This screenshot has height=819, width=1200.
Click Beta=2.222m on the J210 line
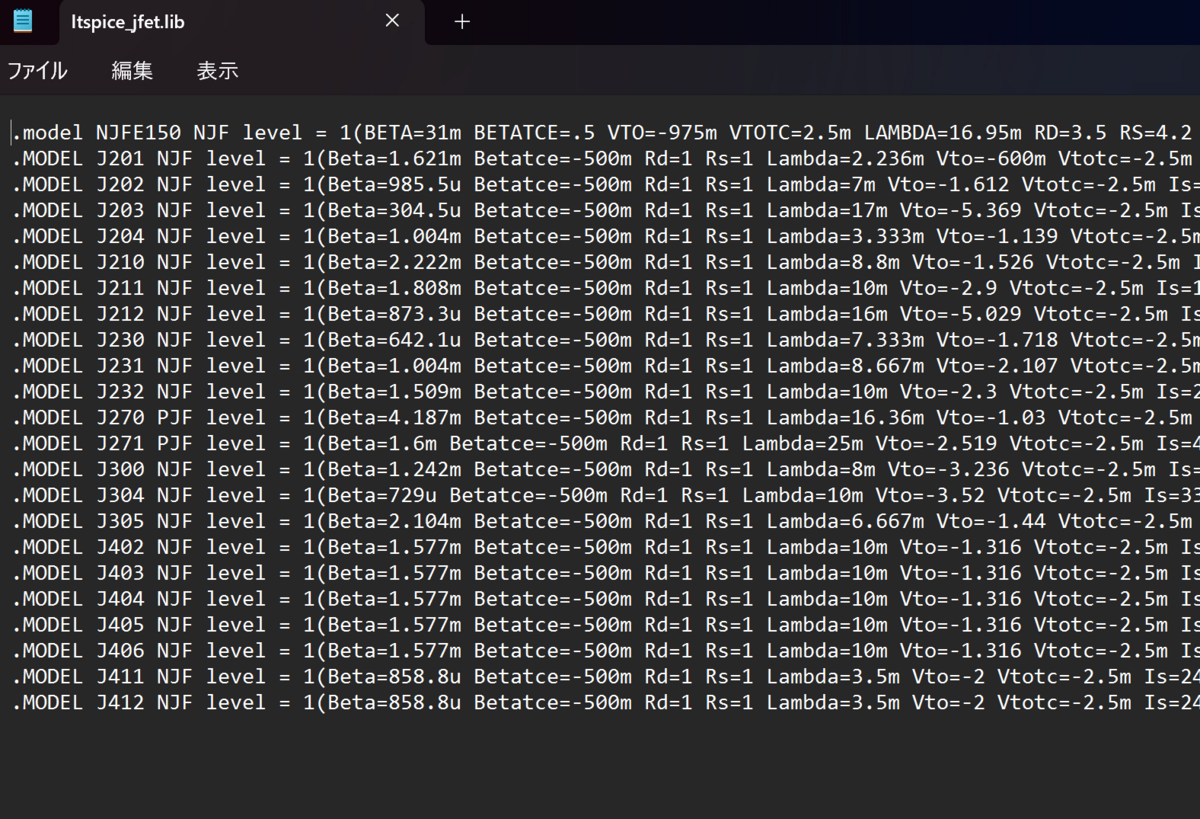395,263
